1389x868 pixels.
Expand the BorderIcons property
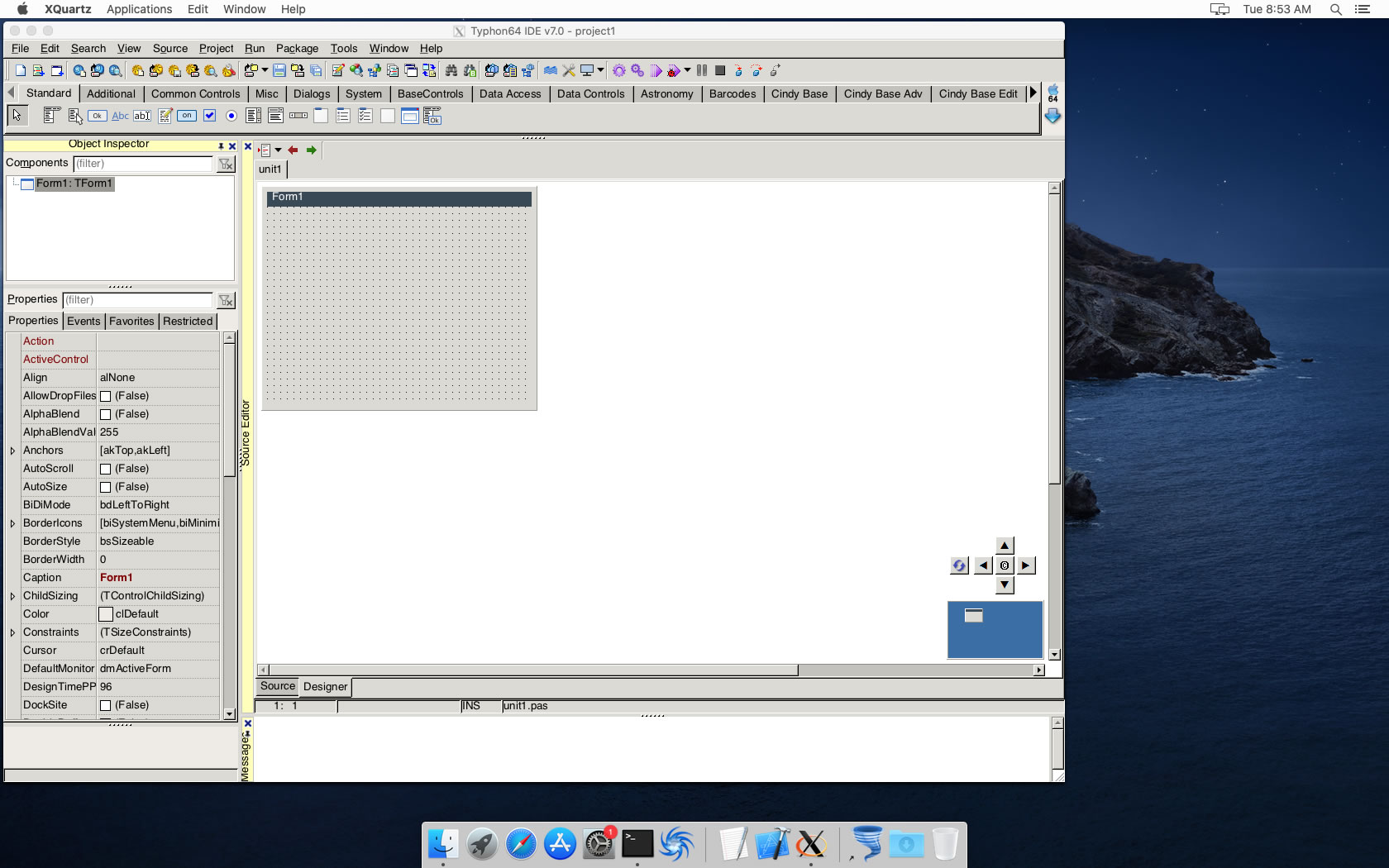[12, 523]
